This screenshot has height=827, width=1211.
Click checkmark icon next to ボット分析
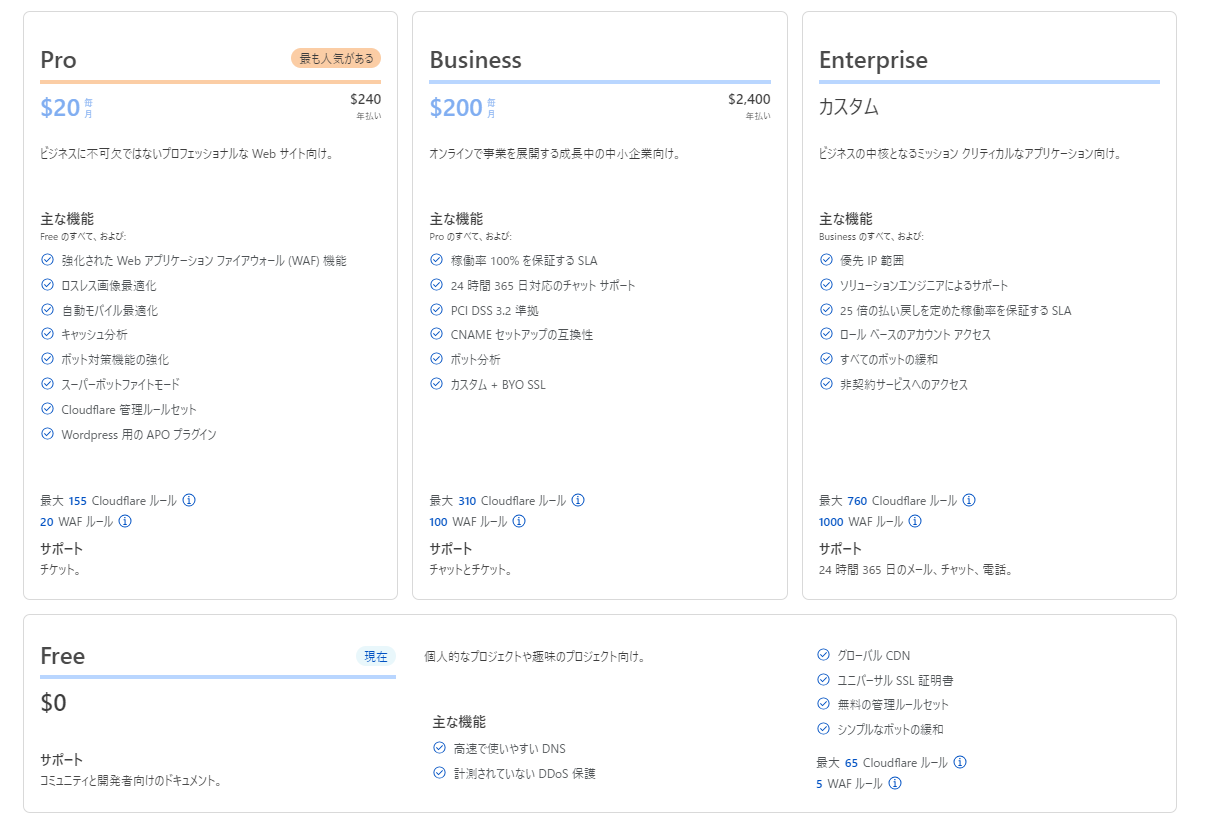tap(436, 358)
